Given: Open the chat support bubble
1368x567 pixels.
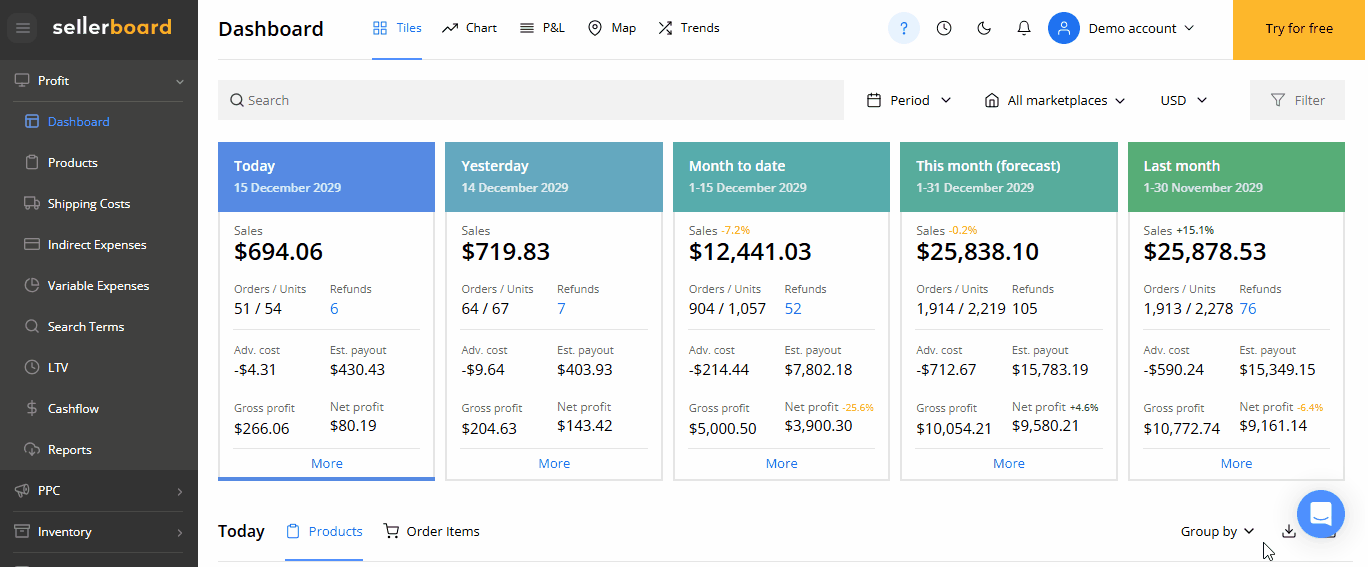Looking at the screenshot, I should pyautogui.click(x=1320, y=515).
